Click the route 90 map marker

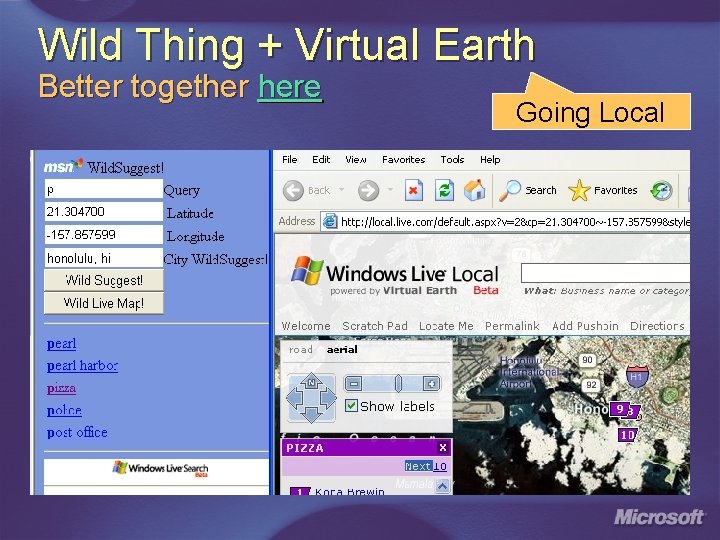click(587, 360)
